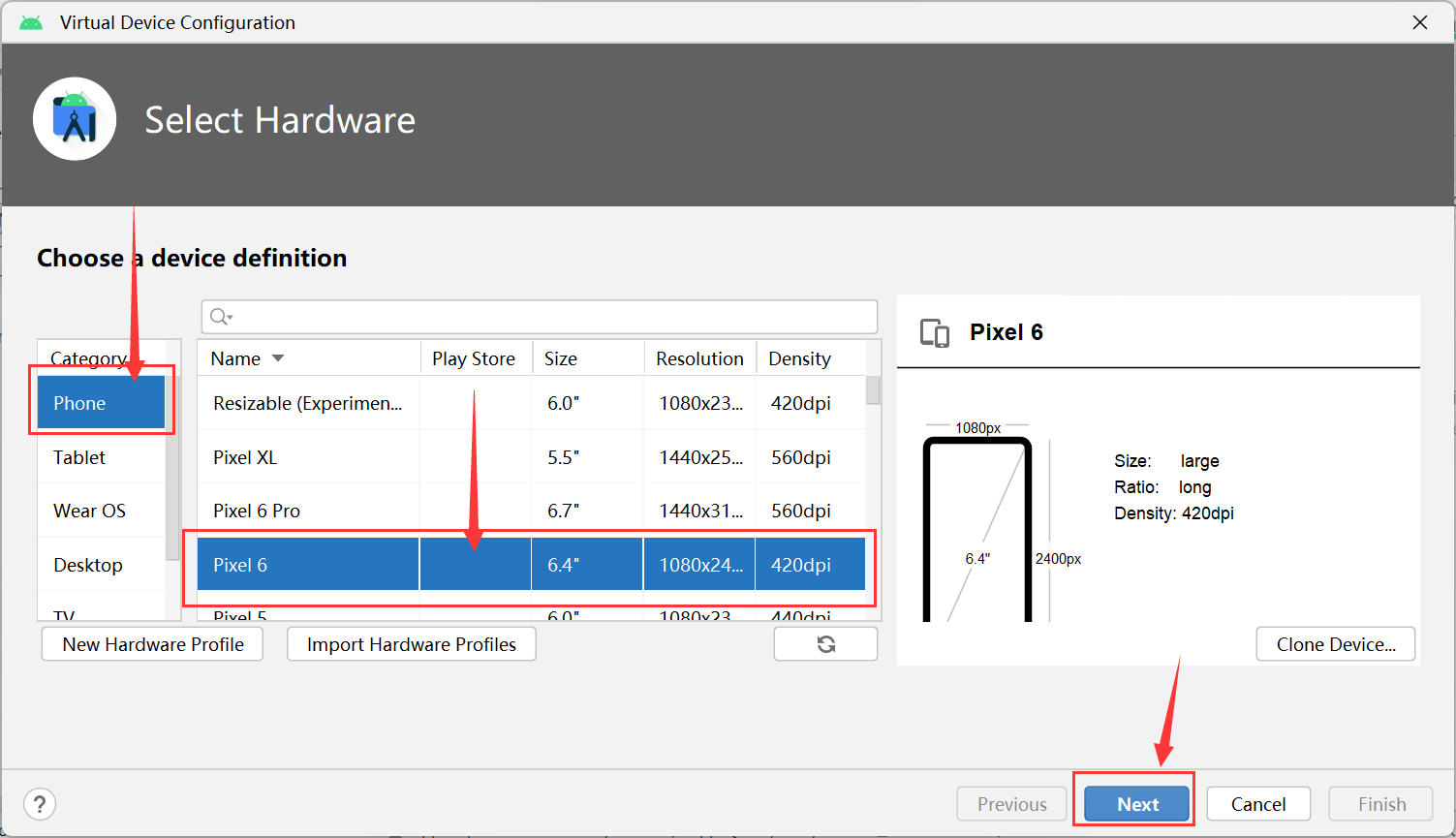Click the search magnifier icon
Screen dimensions: 1456x838
221,317
